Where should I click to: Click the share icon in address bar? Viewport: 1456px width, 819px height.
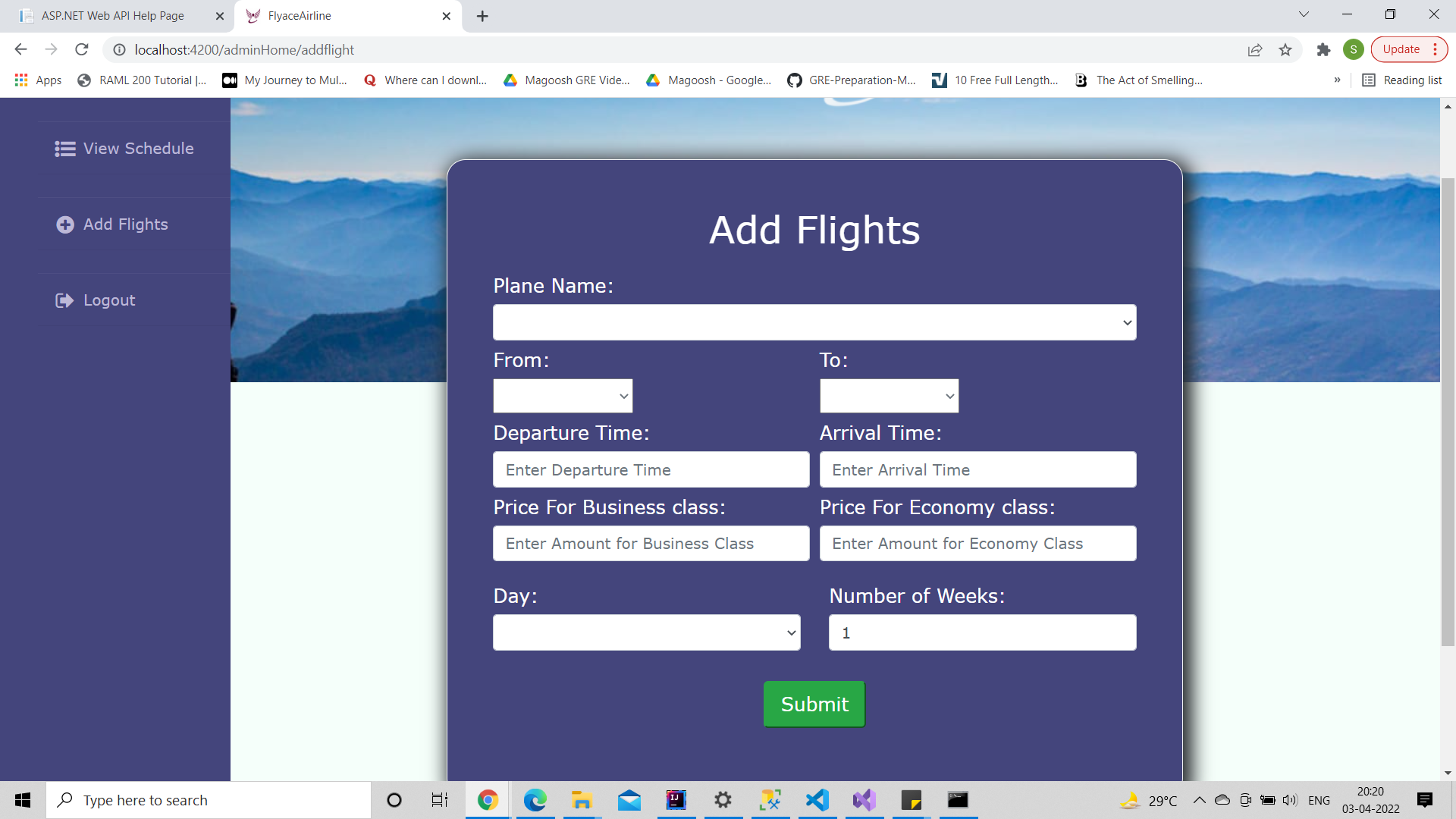point(1255,49)
